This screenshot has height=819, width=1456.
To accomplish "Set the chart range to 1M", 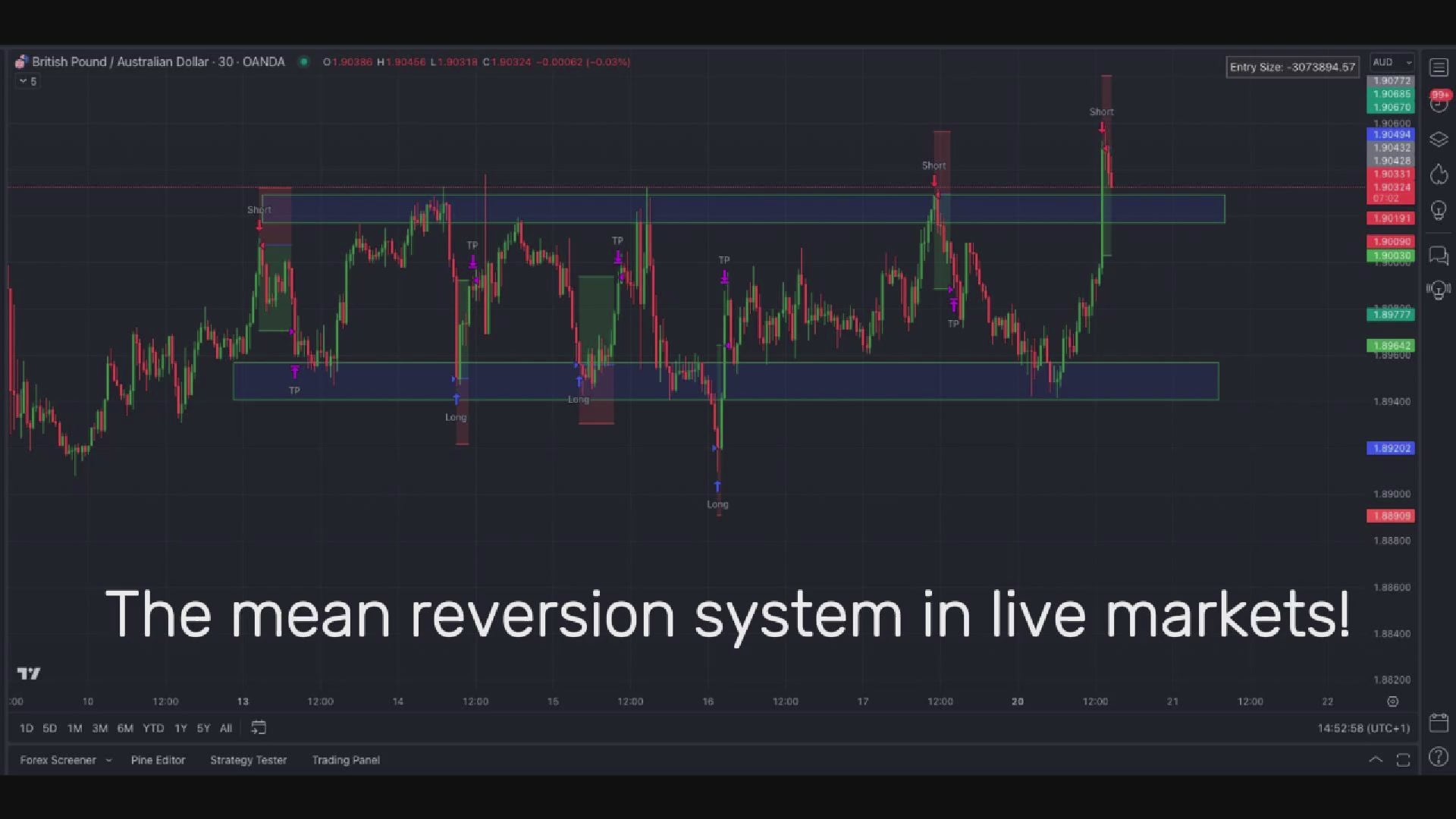I will (x=75, y=728).
